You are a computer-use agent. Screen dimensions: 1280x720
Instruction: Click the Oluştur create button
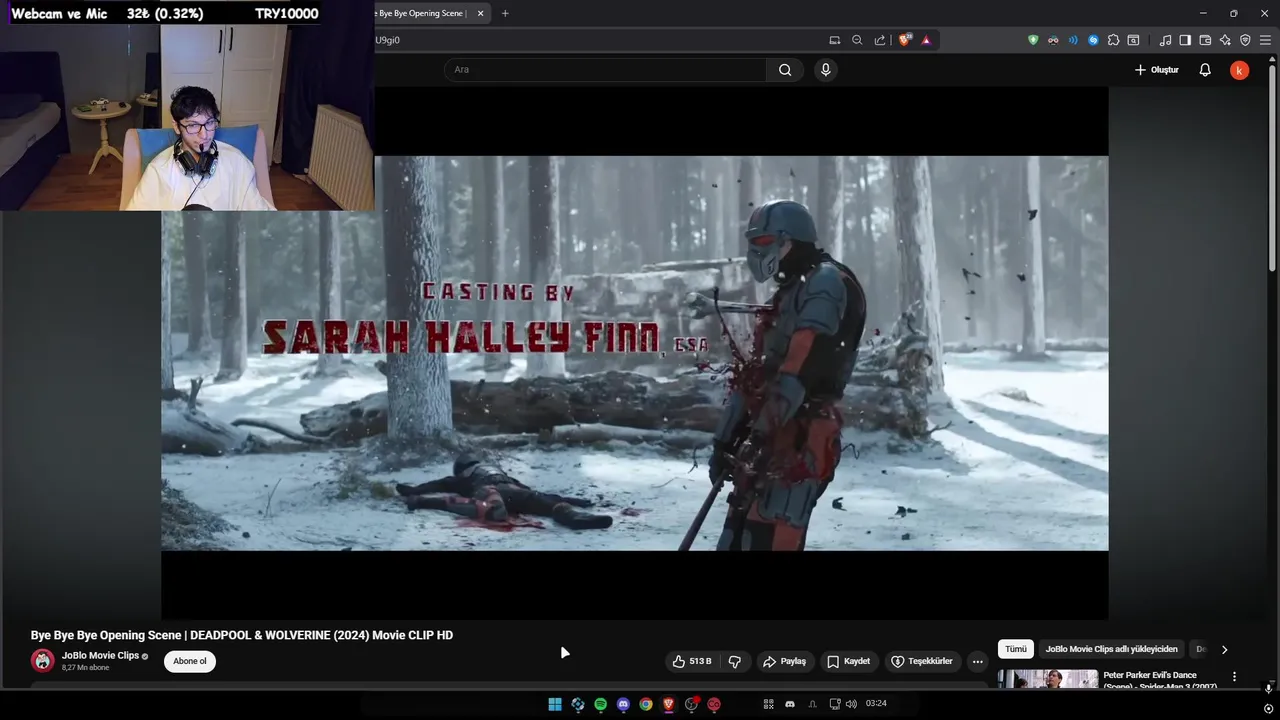point(1157,70)
